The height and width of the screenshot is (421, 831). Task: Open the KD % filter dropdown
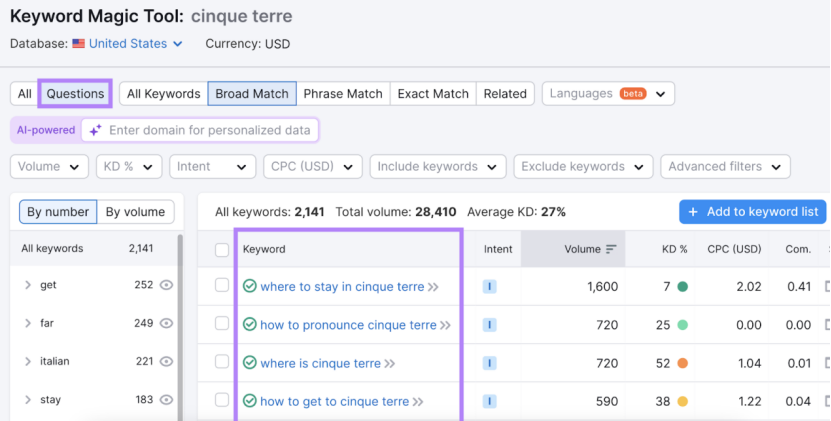129,167
